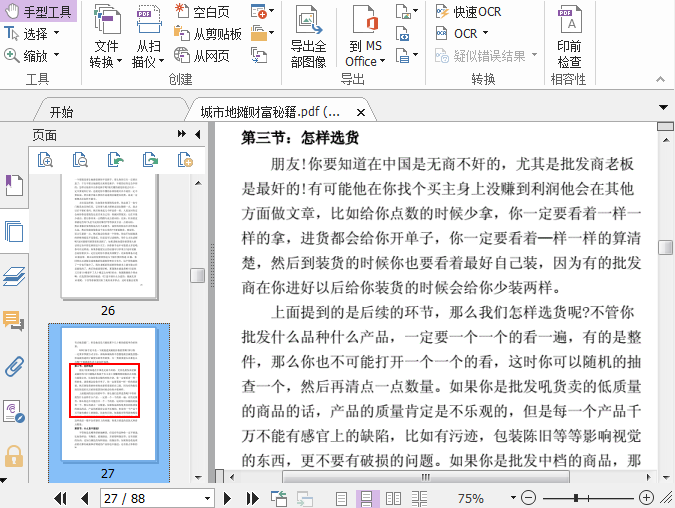
Task: Open the Attachments paperclip panel
Action: pyautogui.click(x=14, y=366)
